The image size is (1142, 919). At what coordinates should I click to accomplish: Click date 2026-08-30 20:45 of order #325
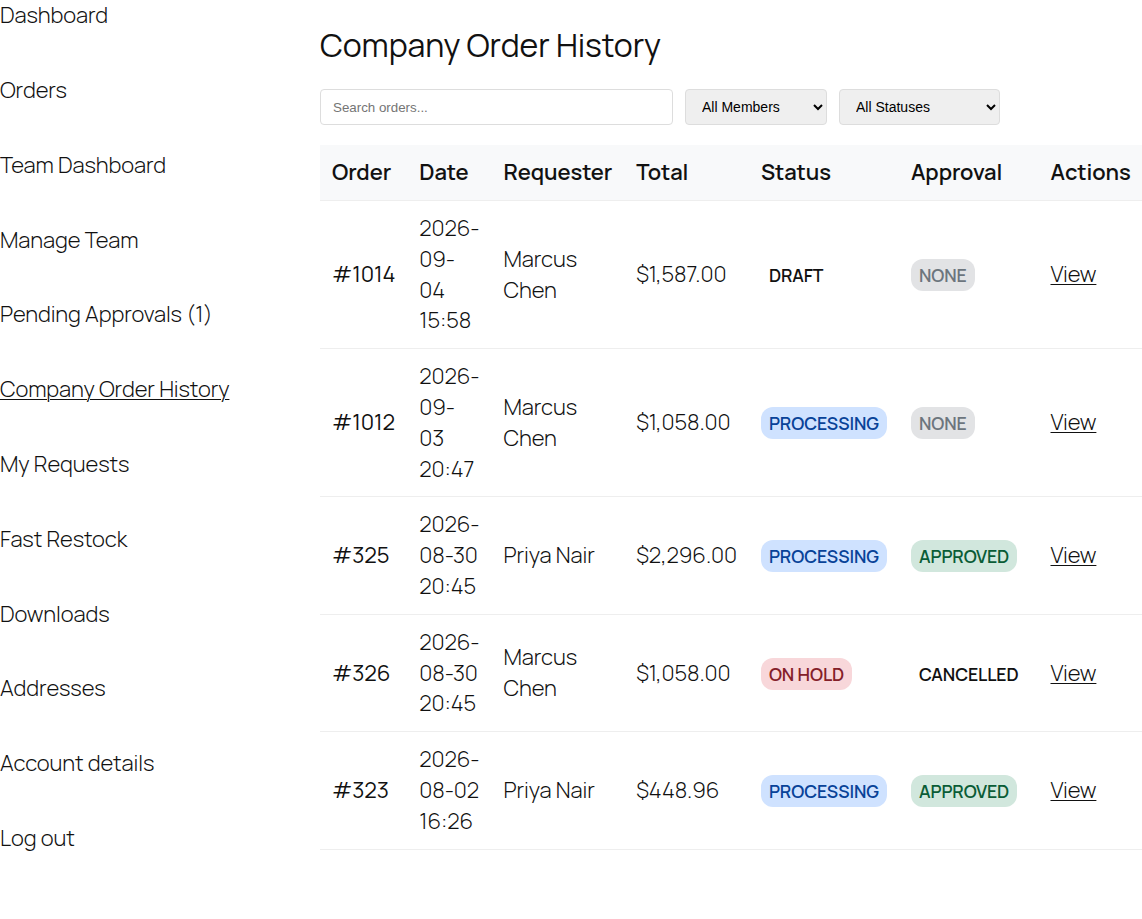449,556
